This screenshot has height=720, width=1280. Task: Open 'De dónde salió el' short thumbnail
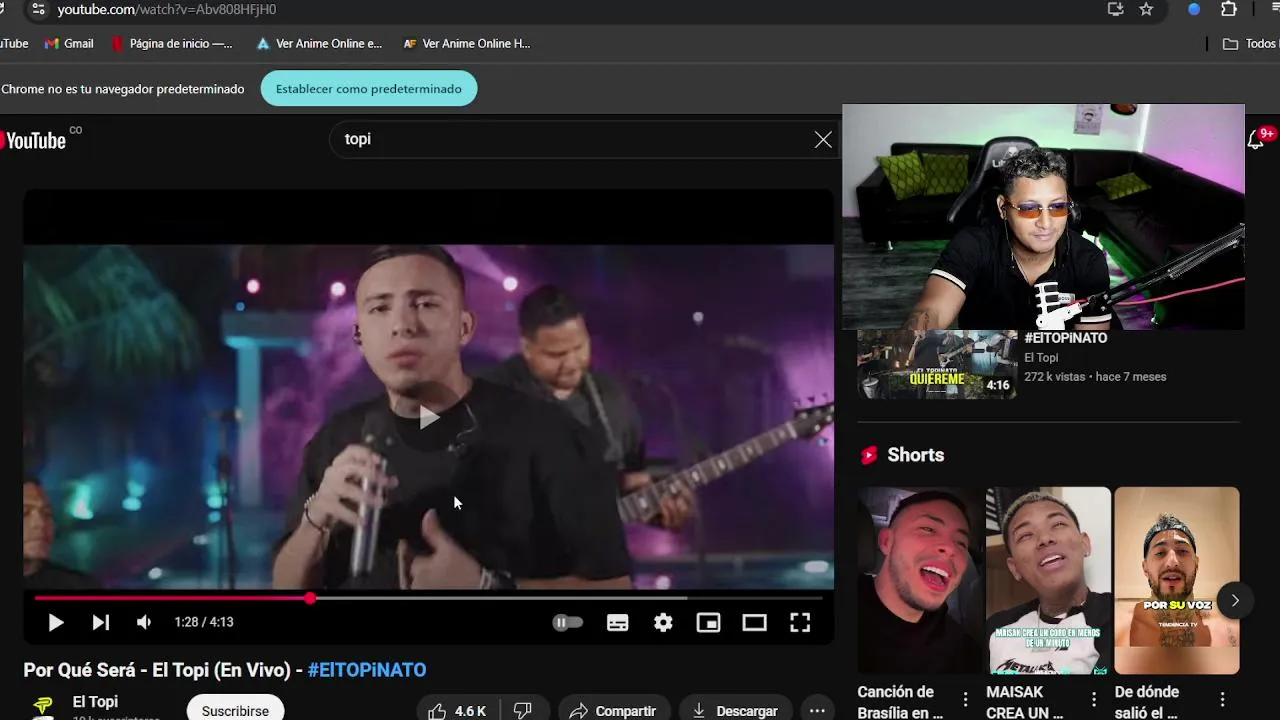click(x=1177, y=580)
